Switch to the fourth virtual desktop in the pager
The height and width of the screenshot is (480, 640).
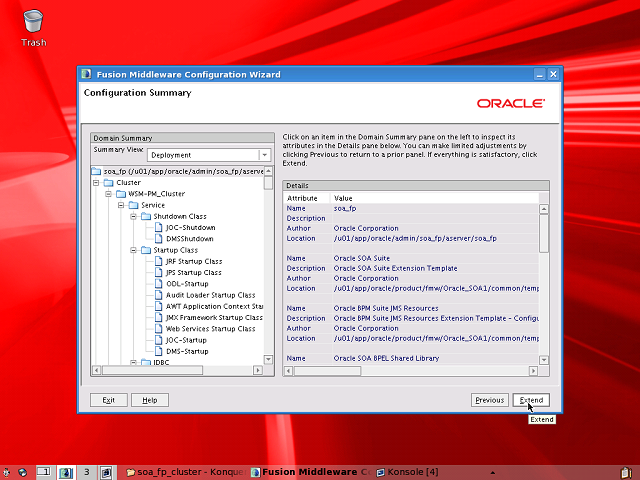(x=107, y=472)
